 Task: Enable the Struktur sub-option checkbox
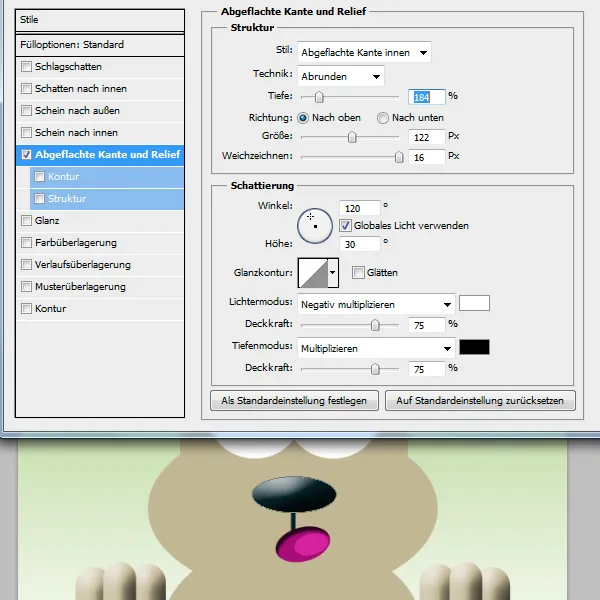tap(39, 199)
